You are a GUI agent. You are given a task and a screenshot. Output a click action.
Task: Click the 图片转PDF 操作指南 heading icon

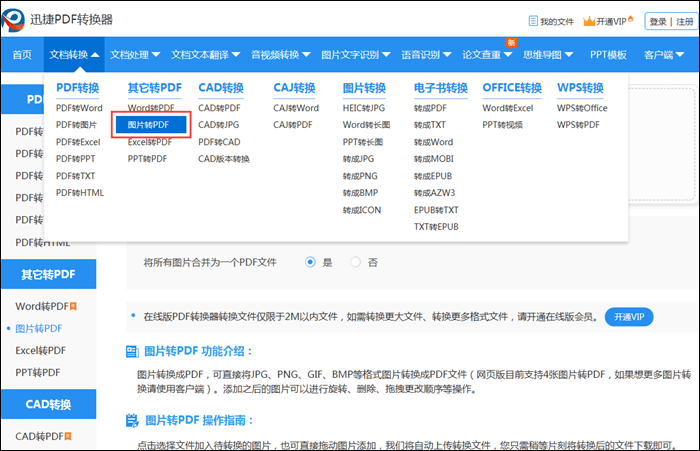click(x=132, y=421)
